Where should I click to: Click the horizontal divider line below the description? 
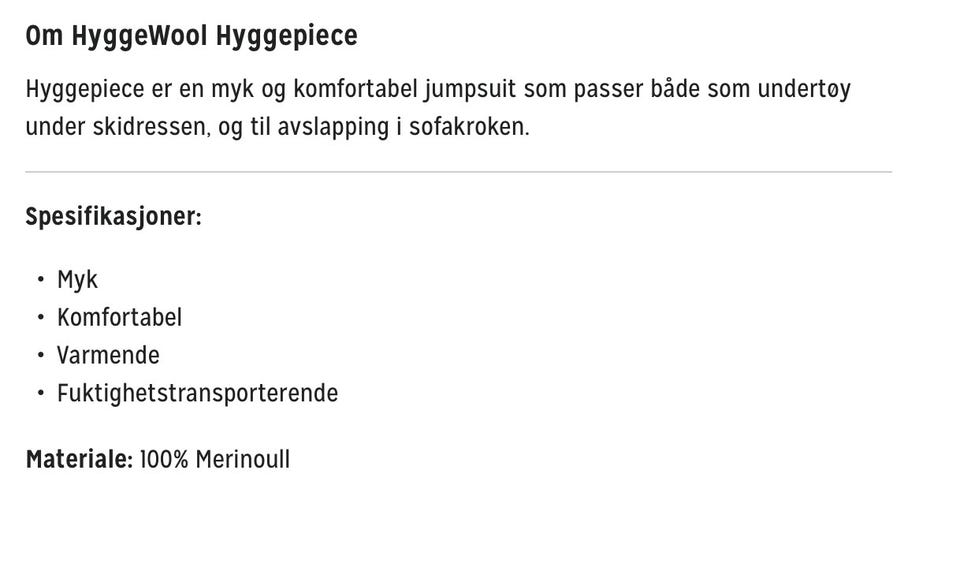coord(458,172)
